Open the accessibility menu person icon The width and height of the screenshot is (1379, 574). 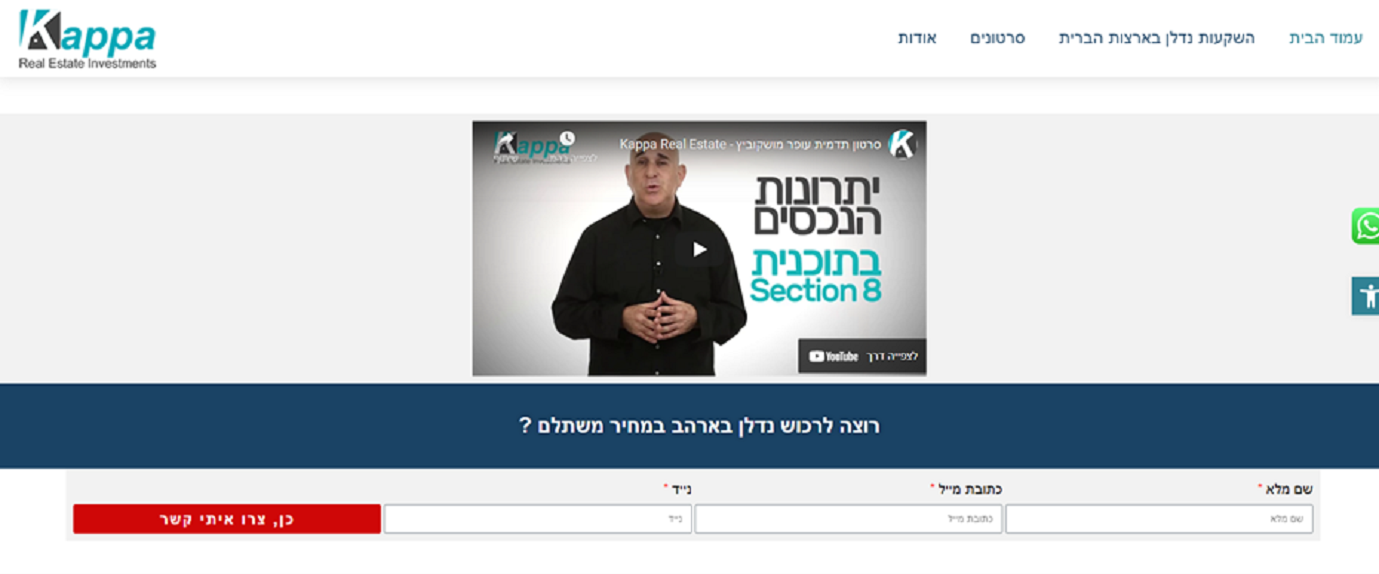[1365, 296]
